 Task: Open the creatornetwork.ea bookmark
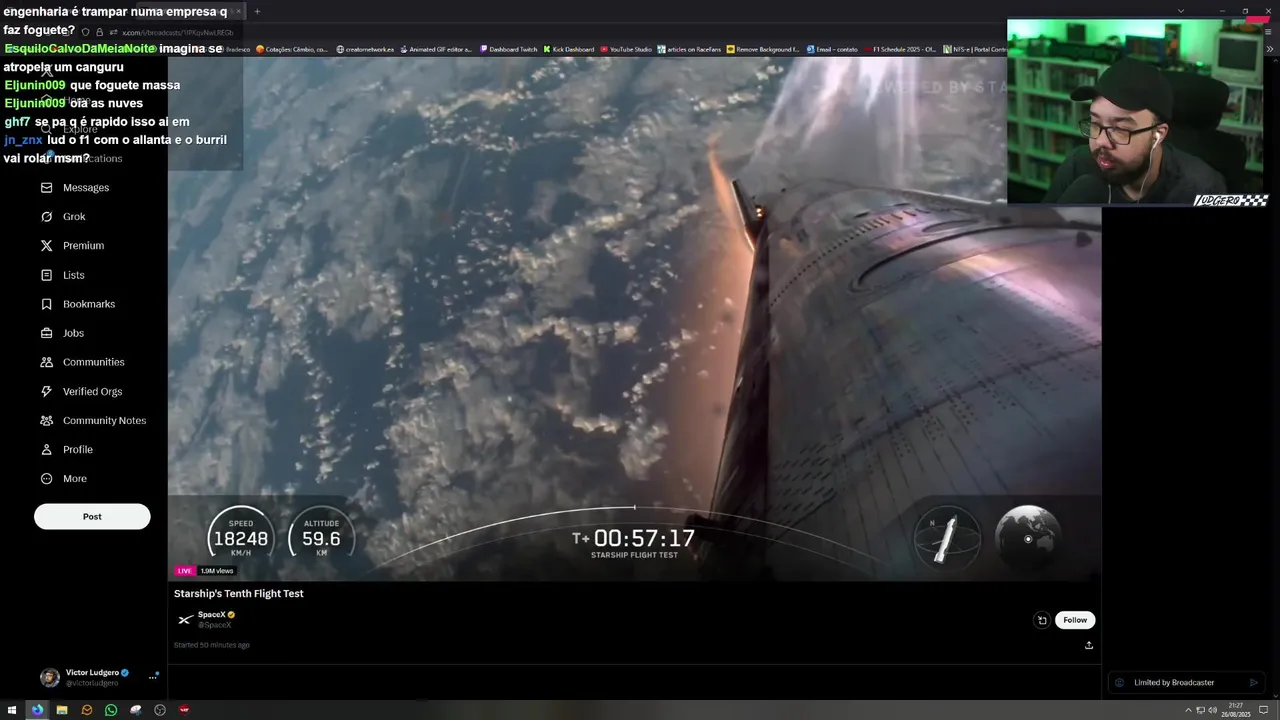(365, 49)
